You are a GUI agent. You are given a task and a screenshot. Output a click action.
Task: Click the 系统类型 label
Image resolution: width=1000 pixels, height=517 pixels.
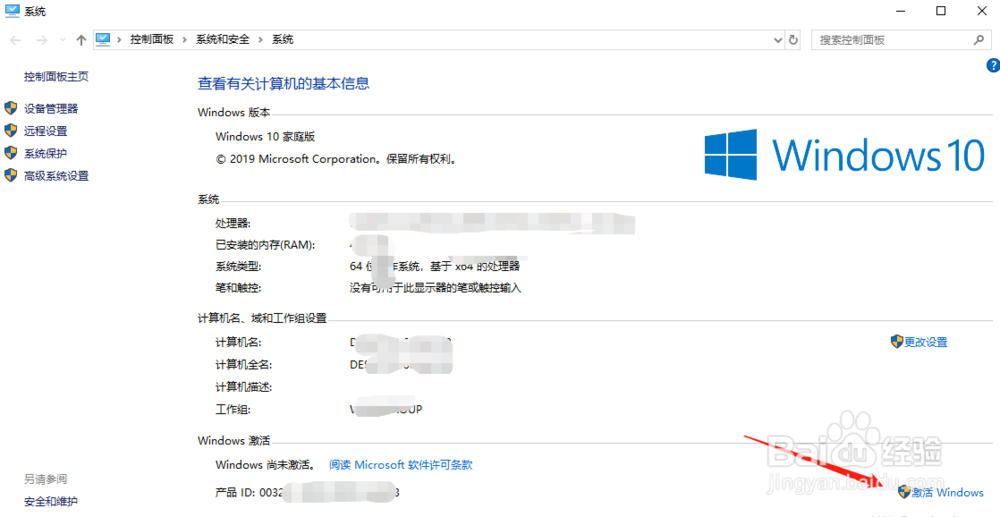tap(239, 266)
